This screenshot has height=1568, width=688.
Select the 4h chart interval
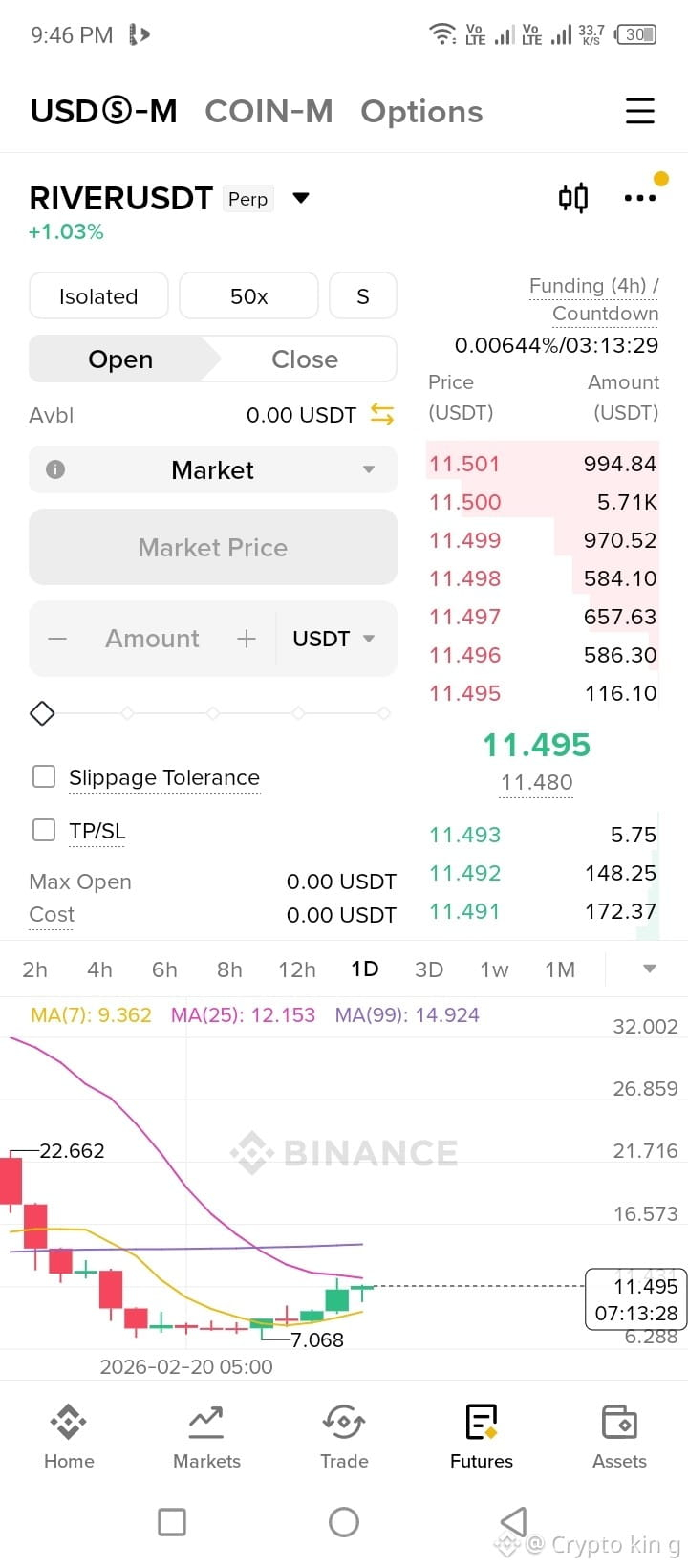[x=99, y=969]
